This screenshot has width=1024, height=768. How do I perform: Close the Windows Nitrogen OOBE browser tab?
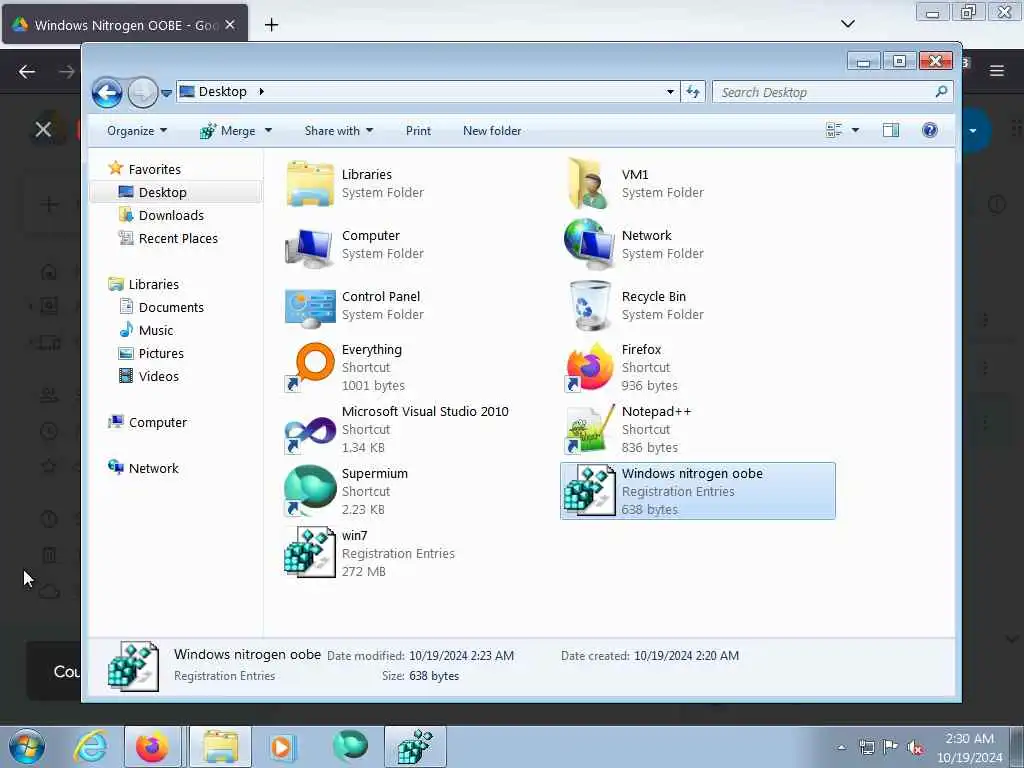[230, 25]
